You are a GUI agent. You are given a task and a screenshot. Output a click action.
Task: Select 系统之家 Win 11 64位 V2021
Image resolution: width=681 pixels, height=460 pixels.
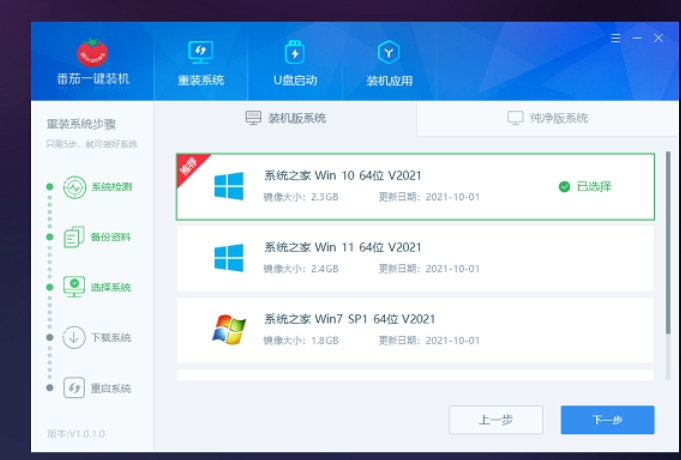pos(415,258)
